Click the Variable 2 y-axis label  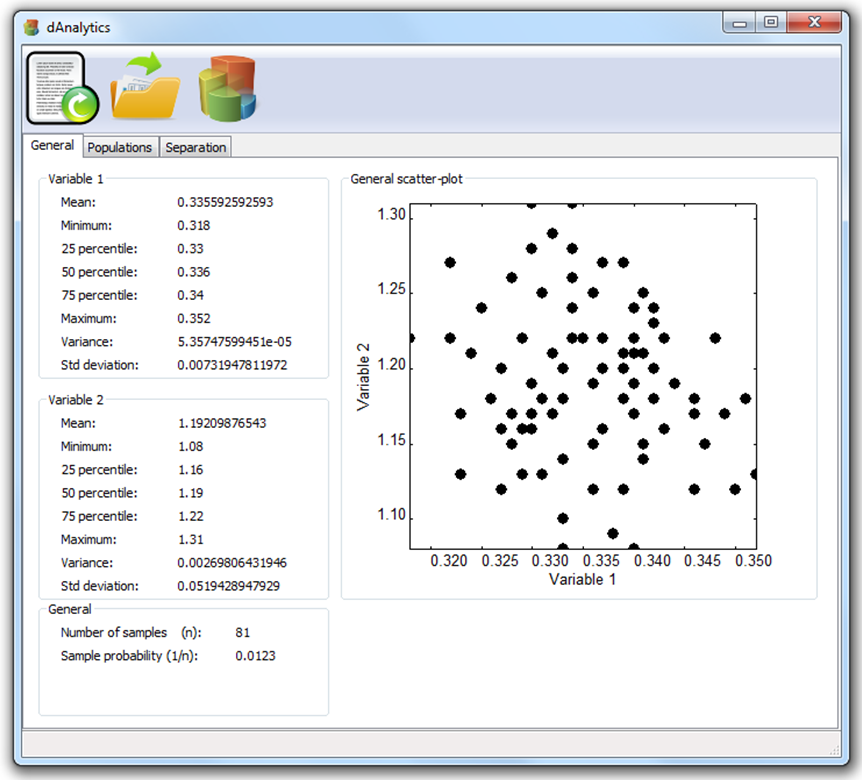point(363,377)
